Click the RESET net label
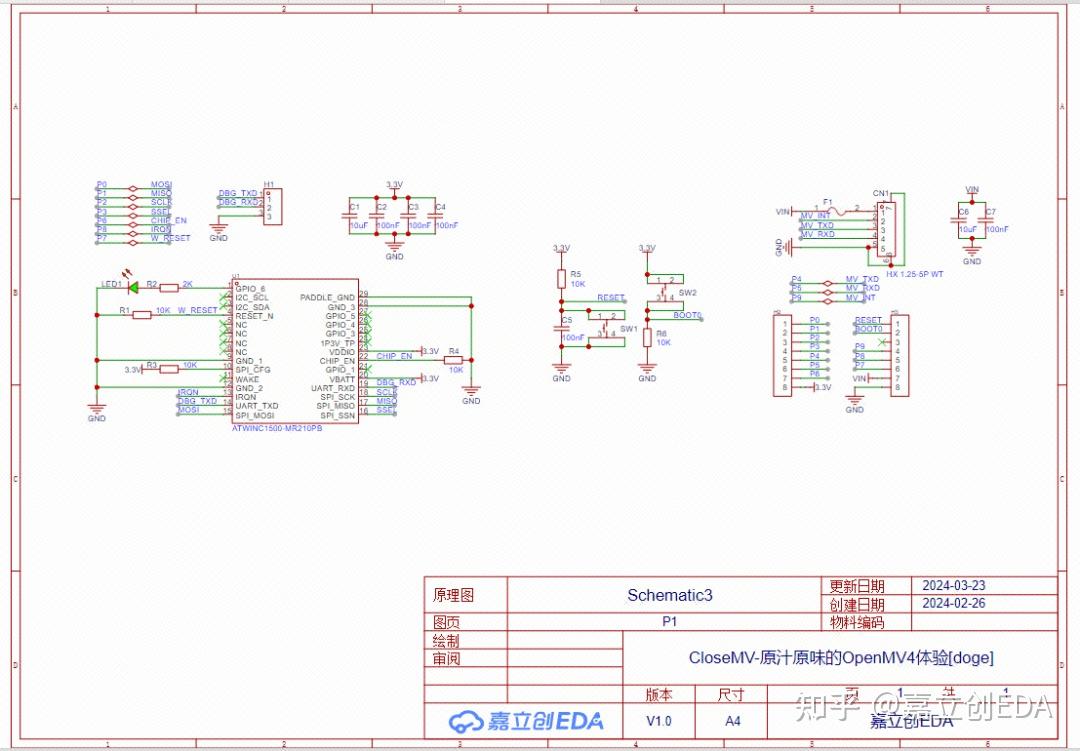Image resolution: width=1080 pixels, height=751 pixels. (x=610, y=298)
